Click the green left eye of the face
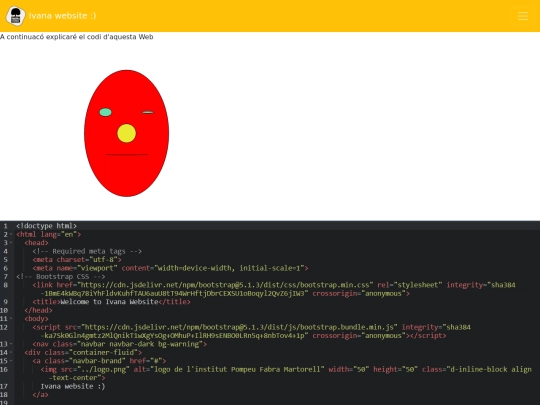540x405 pixels. pos(105,112)
